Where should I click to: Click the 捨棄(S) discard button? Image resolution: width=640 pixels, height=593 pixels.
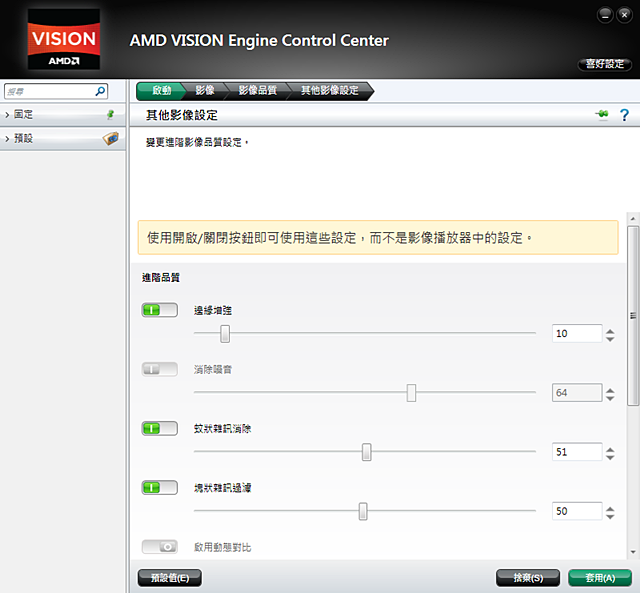(528, 578)
